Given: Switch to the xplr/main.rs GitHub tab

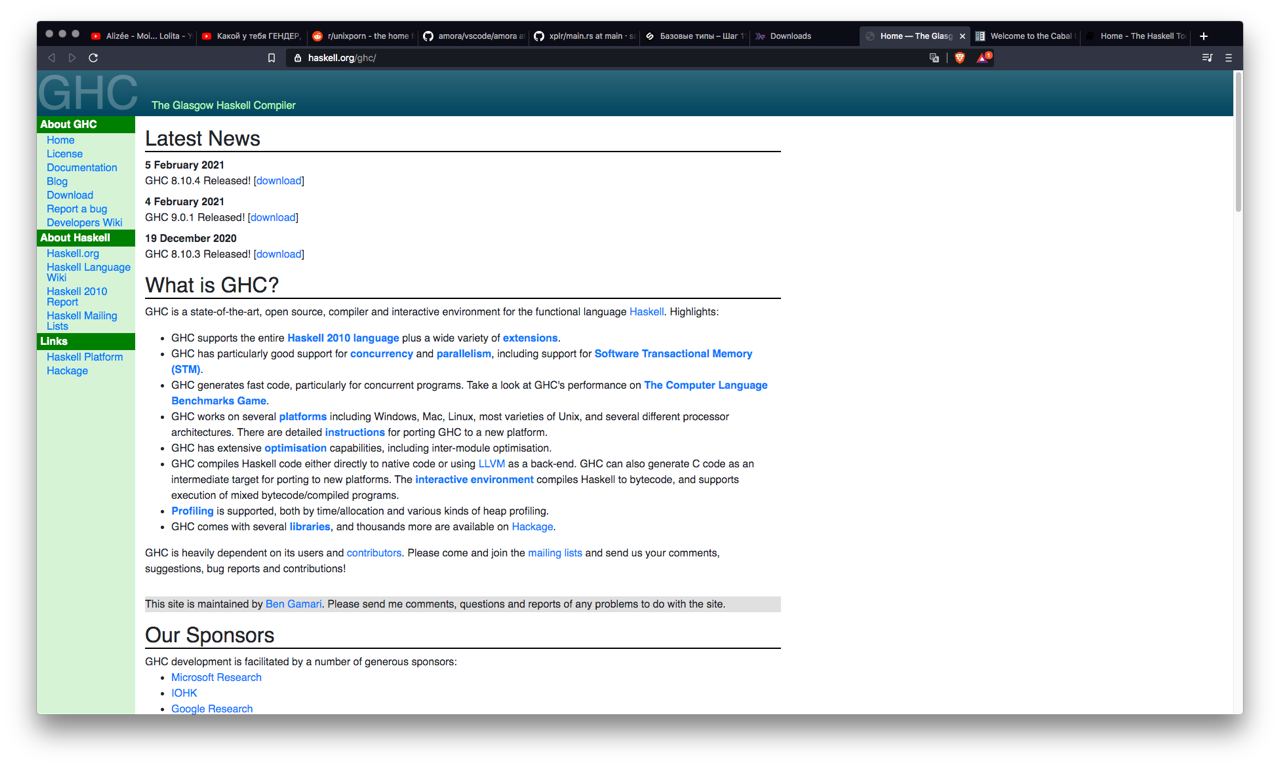Looking at the screenshot, I should pos(582,36).
